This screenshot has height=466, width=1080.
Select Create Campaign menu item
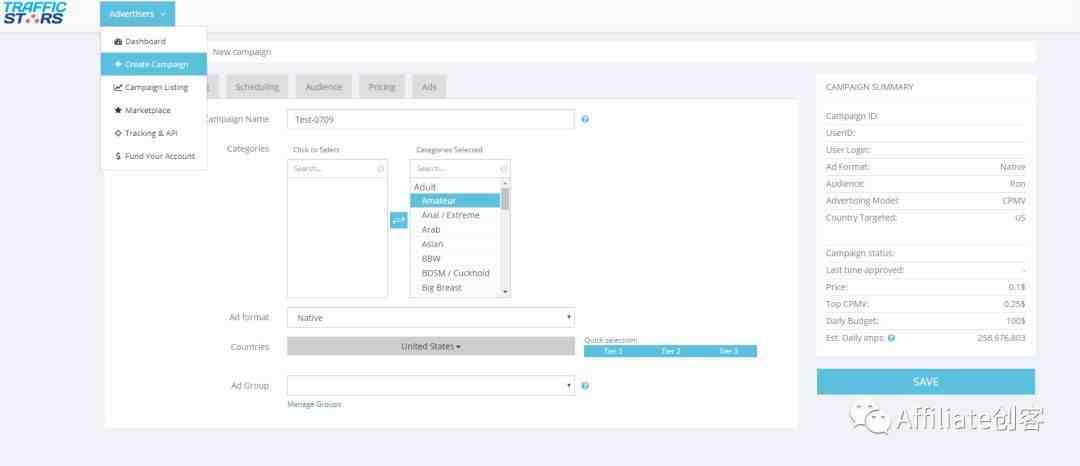pos(154,64)
